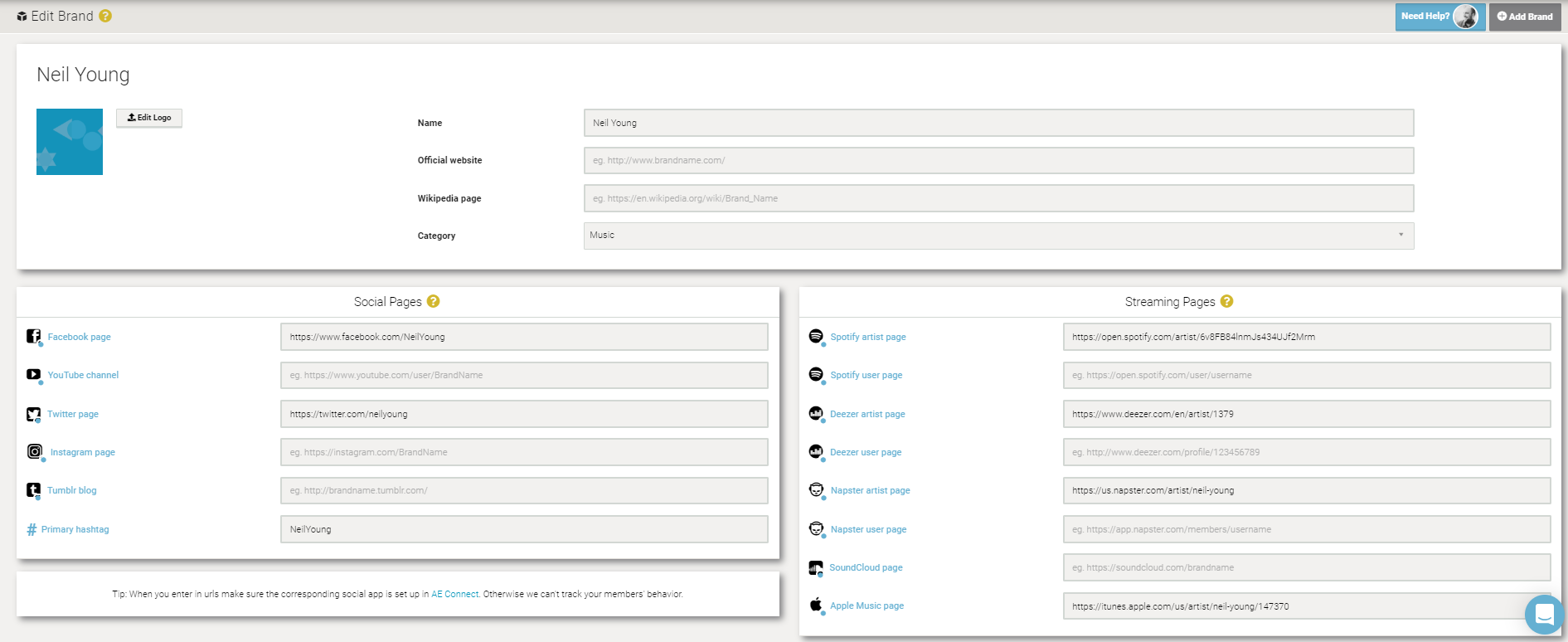Focus the Facebook page URL field
1568x642 pixels.
click(x=524, y=337)
